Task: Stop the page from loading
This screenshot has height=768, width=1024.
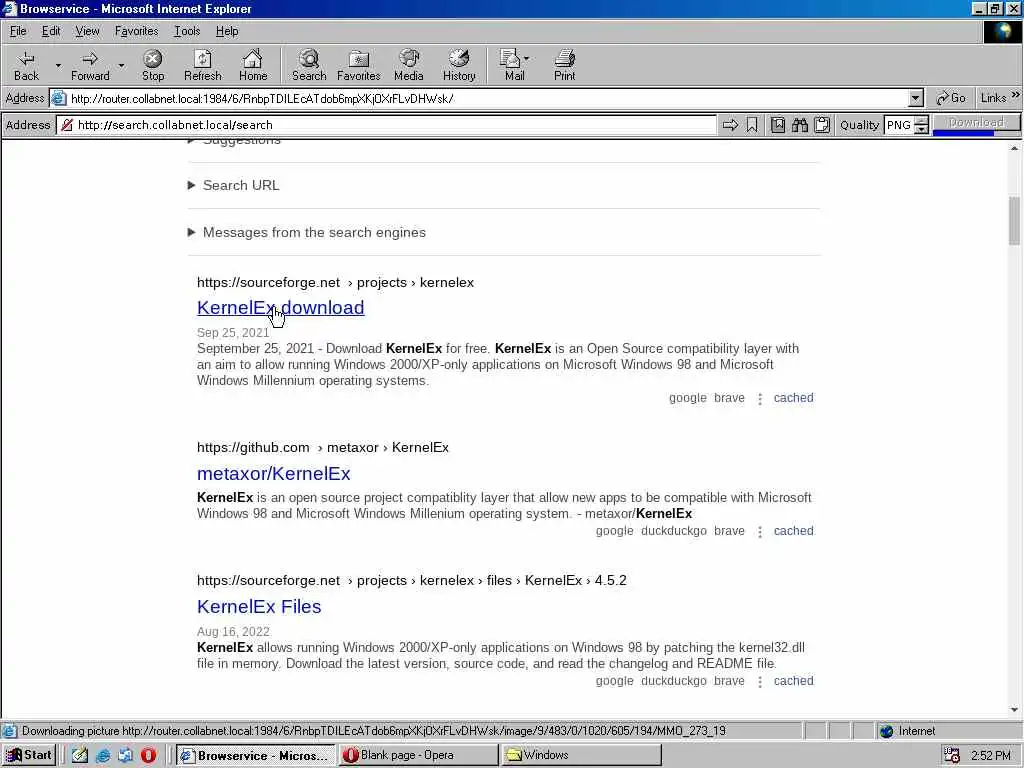Action: [153, 65]
